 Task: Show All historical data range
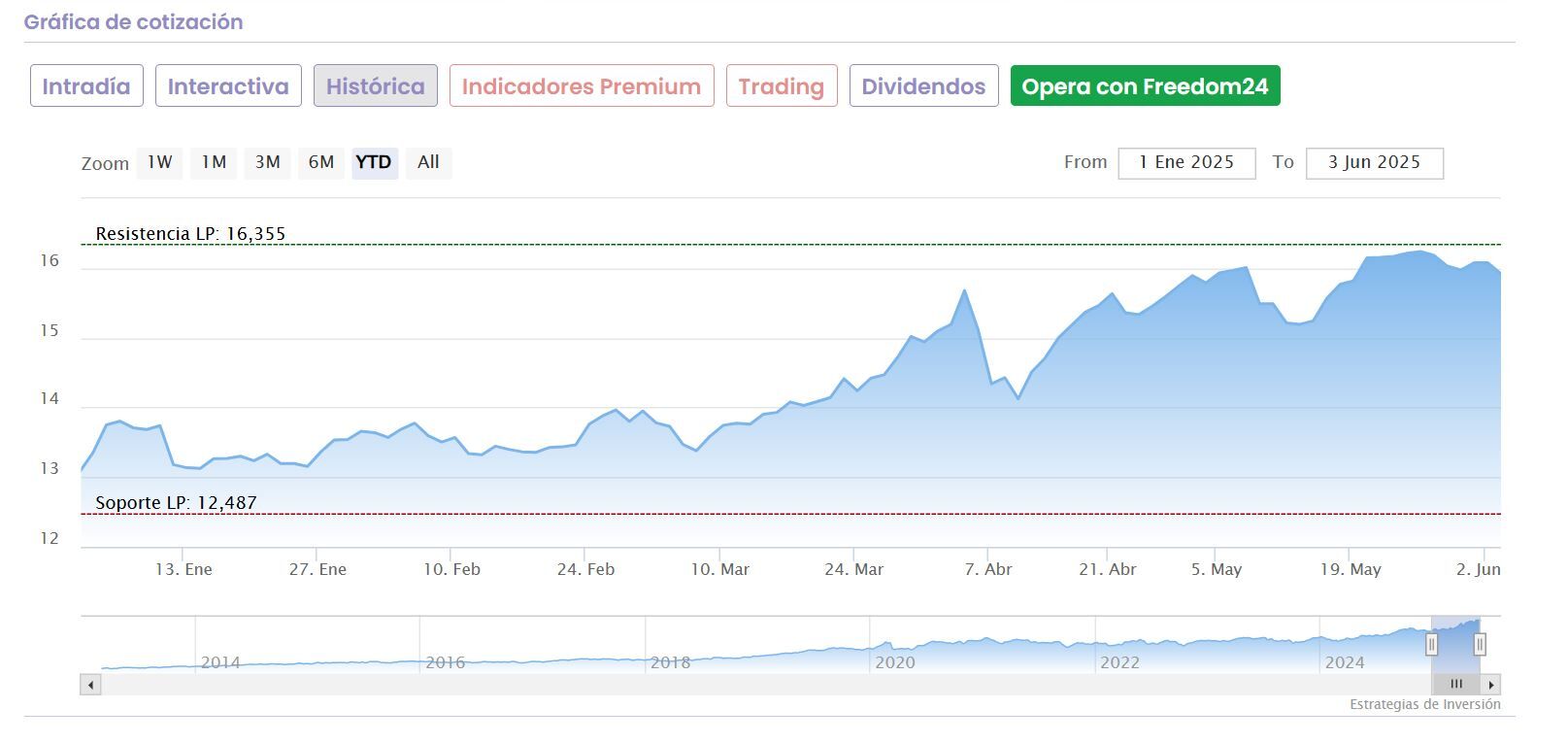tap(428, 163)
